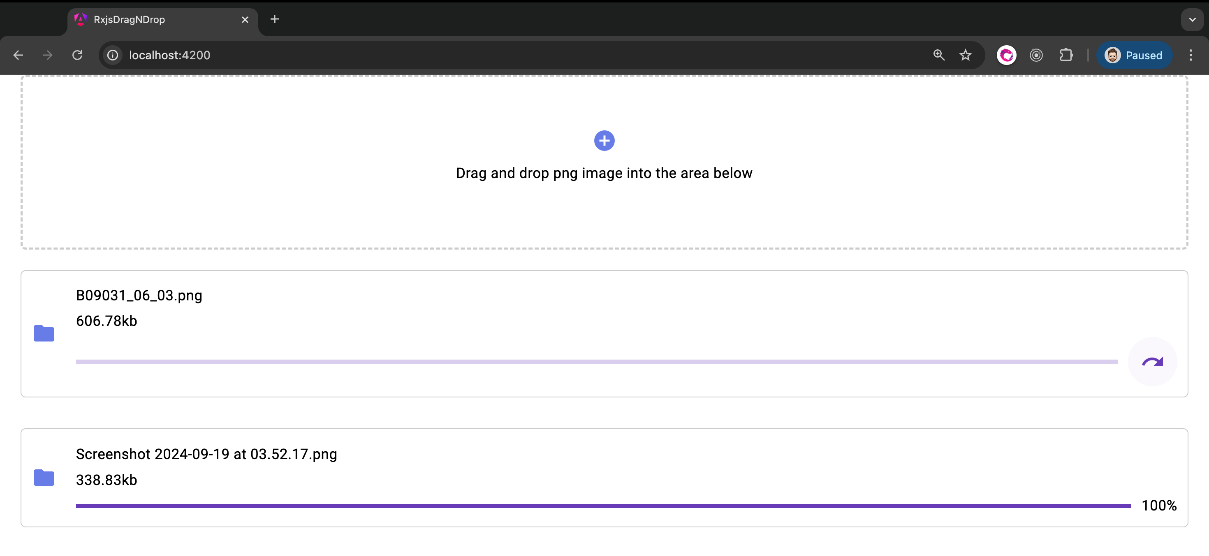Select the RxjsDragNDrop tab

click(163, 19)
